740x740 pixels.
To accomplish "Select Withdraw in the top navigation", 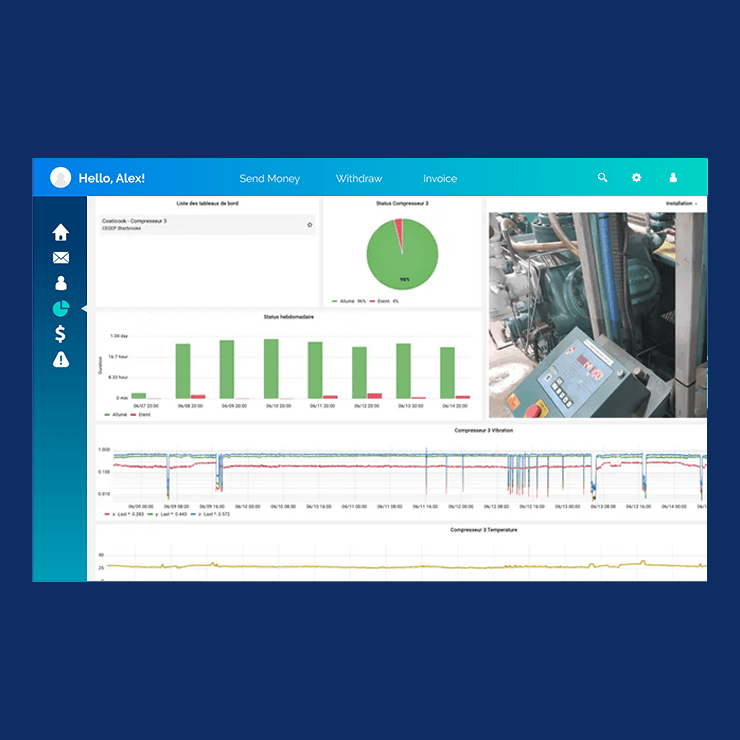I will (x=359, y=178).
